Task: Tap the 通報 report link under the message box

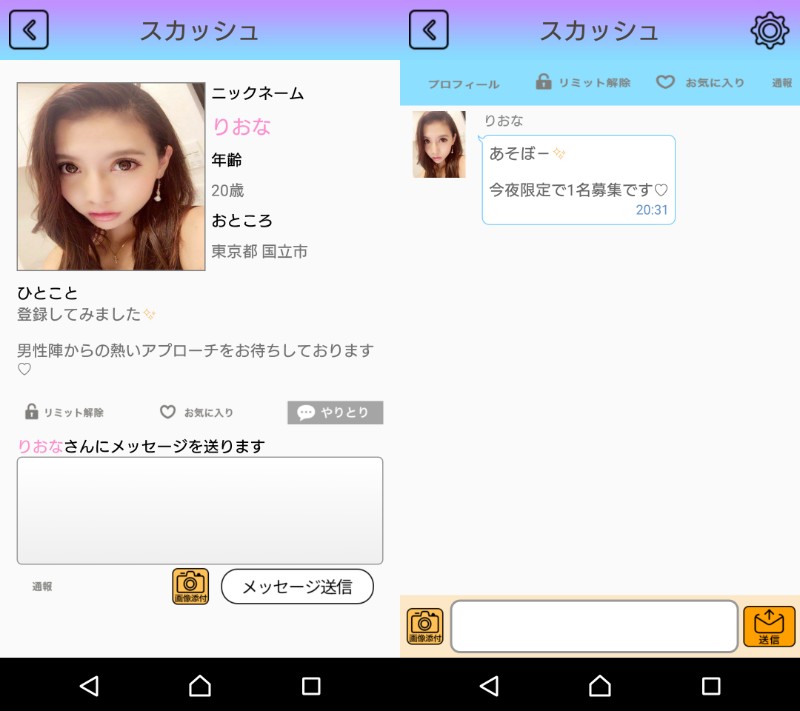Action: tap(42, 587)
